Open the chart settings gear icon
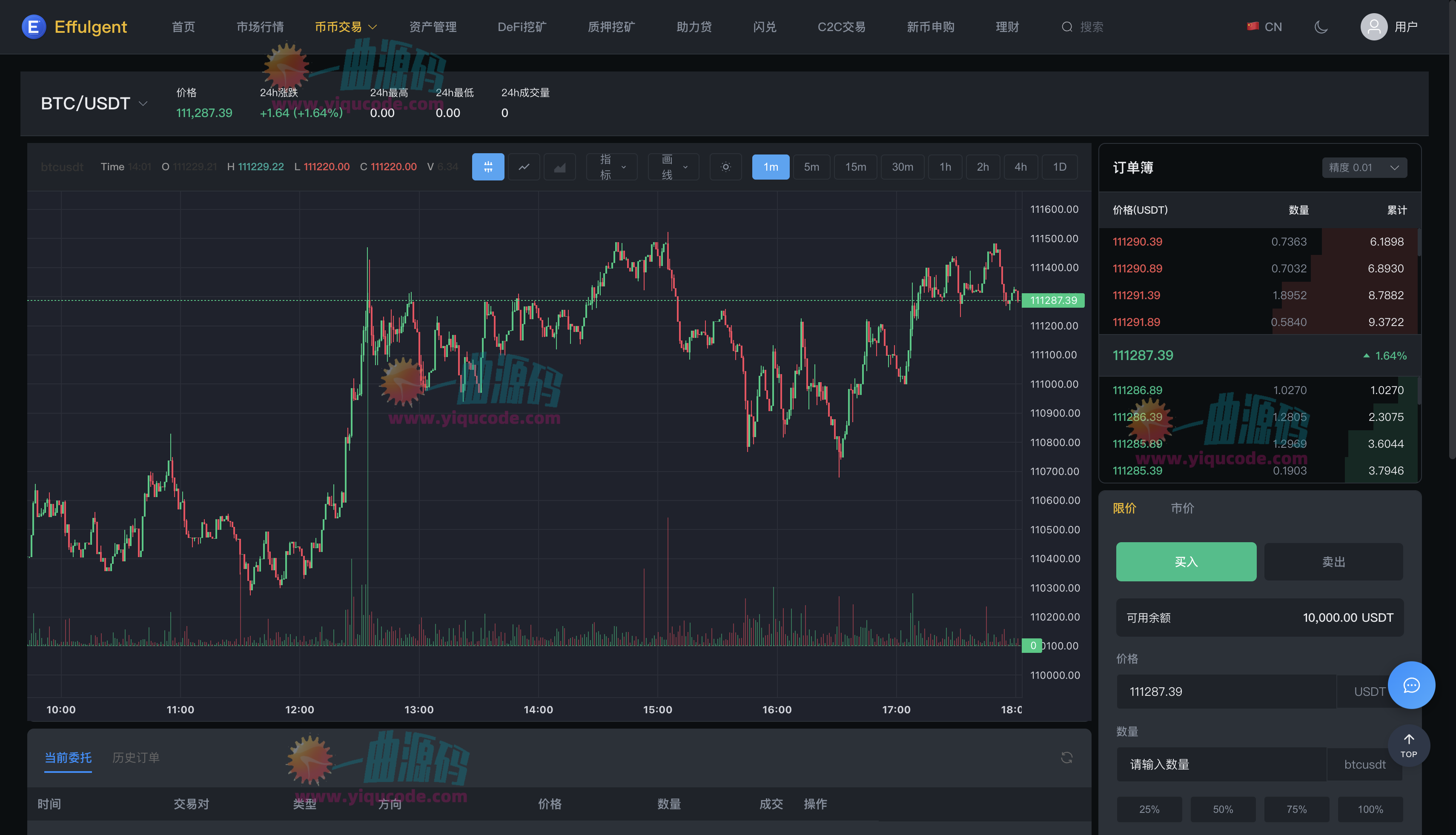This screenshot has height=835, width=1456. [x=726, y=167]
